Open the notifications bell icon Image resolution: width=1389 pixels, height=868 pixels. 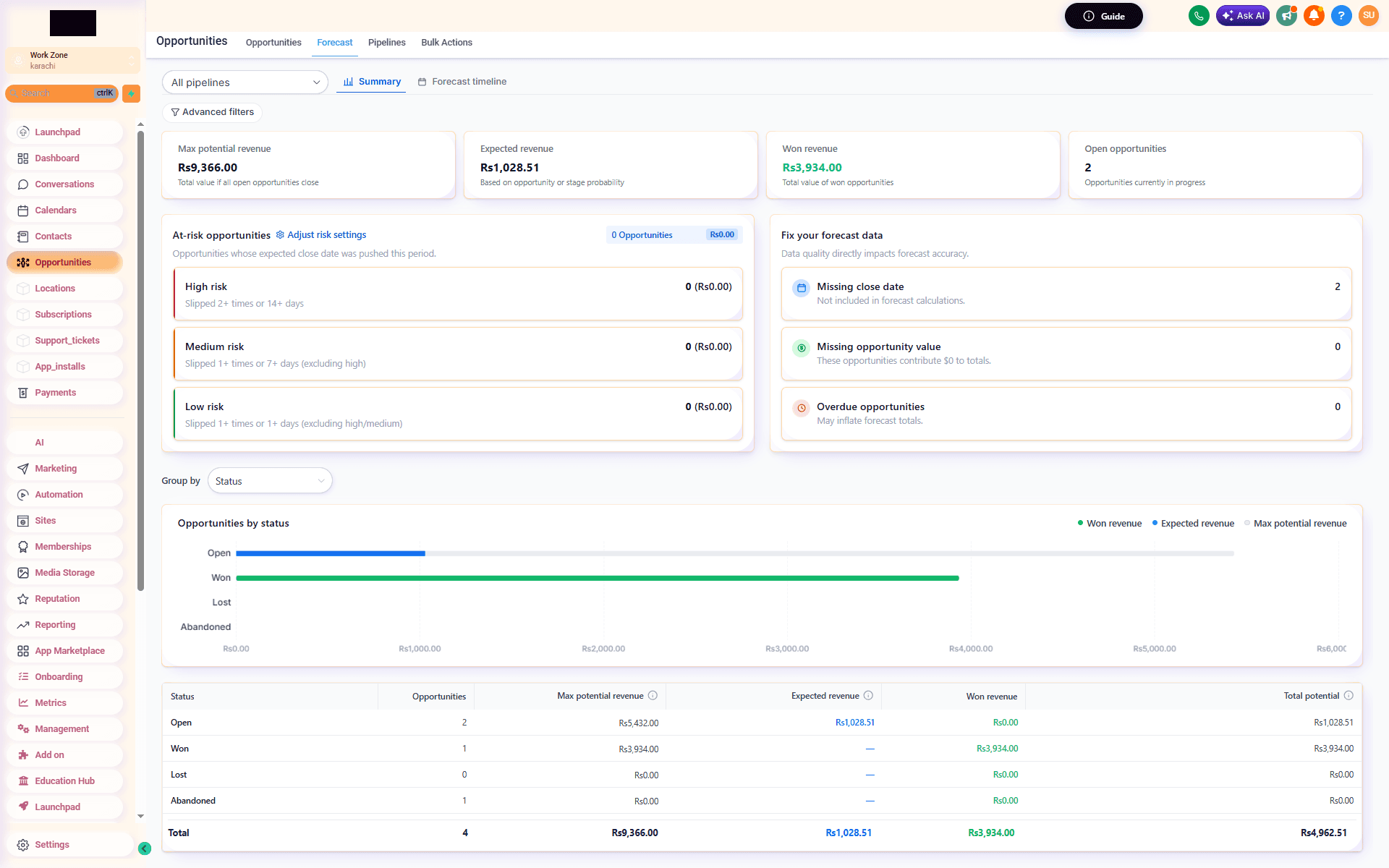(x=1314, y=16)
